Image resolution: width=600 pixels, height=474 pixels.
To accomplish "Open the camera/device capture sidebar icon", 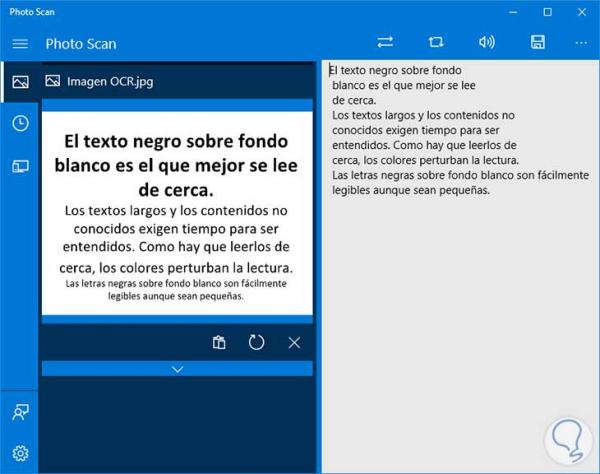I will click(20, 166).
